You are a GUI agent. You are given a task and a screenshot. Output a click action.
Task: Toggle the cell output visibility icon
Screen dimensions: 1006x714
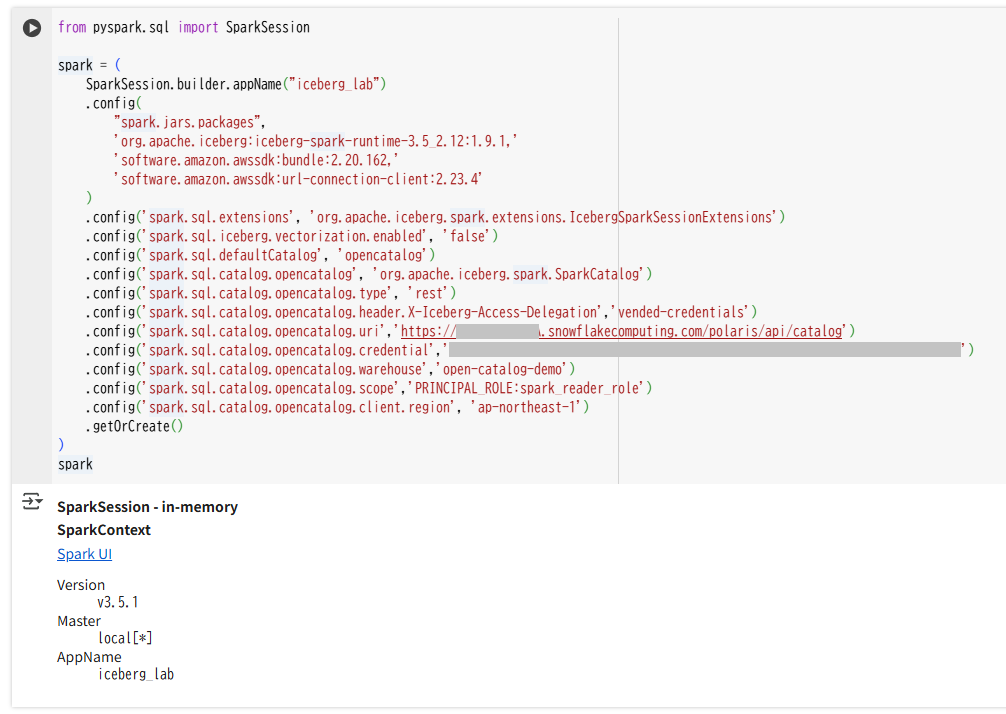[x=31, y=501]
